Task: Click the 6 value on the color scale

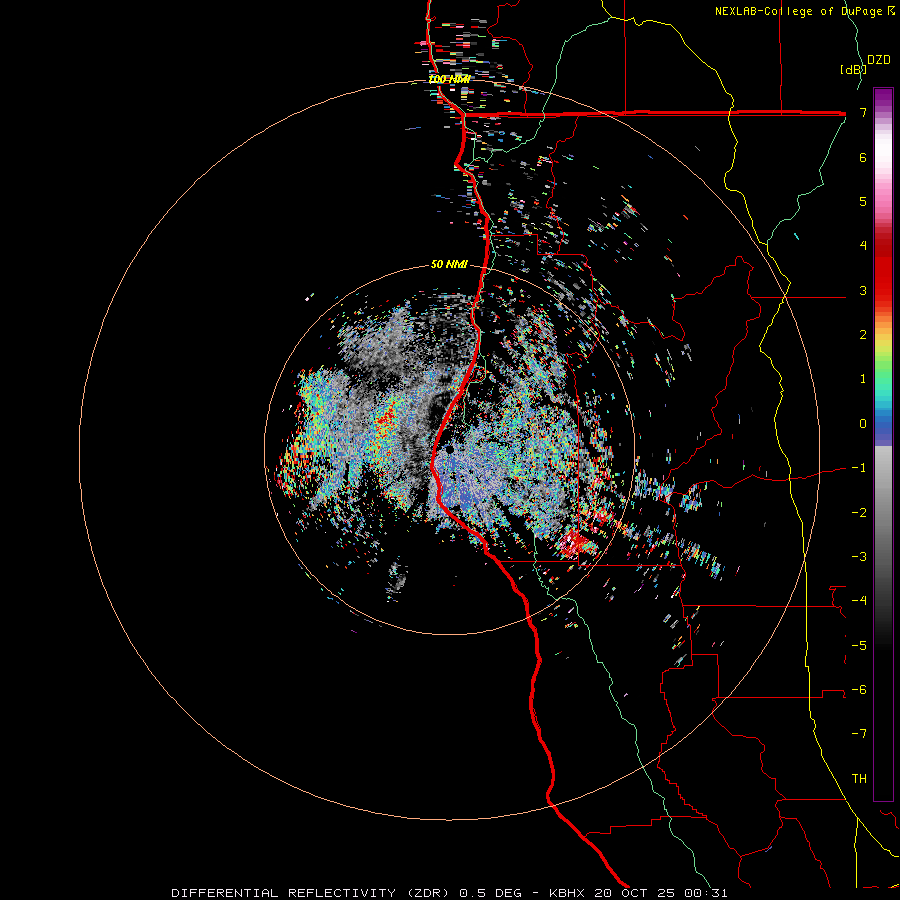Action: click(863, 157)
